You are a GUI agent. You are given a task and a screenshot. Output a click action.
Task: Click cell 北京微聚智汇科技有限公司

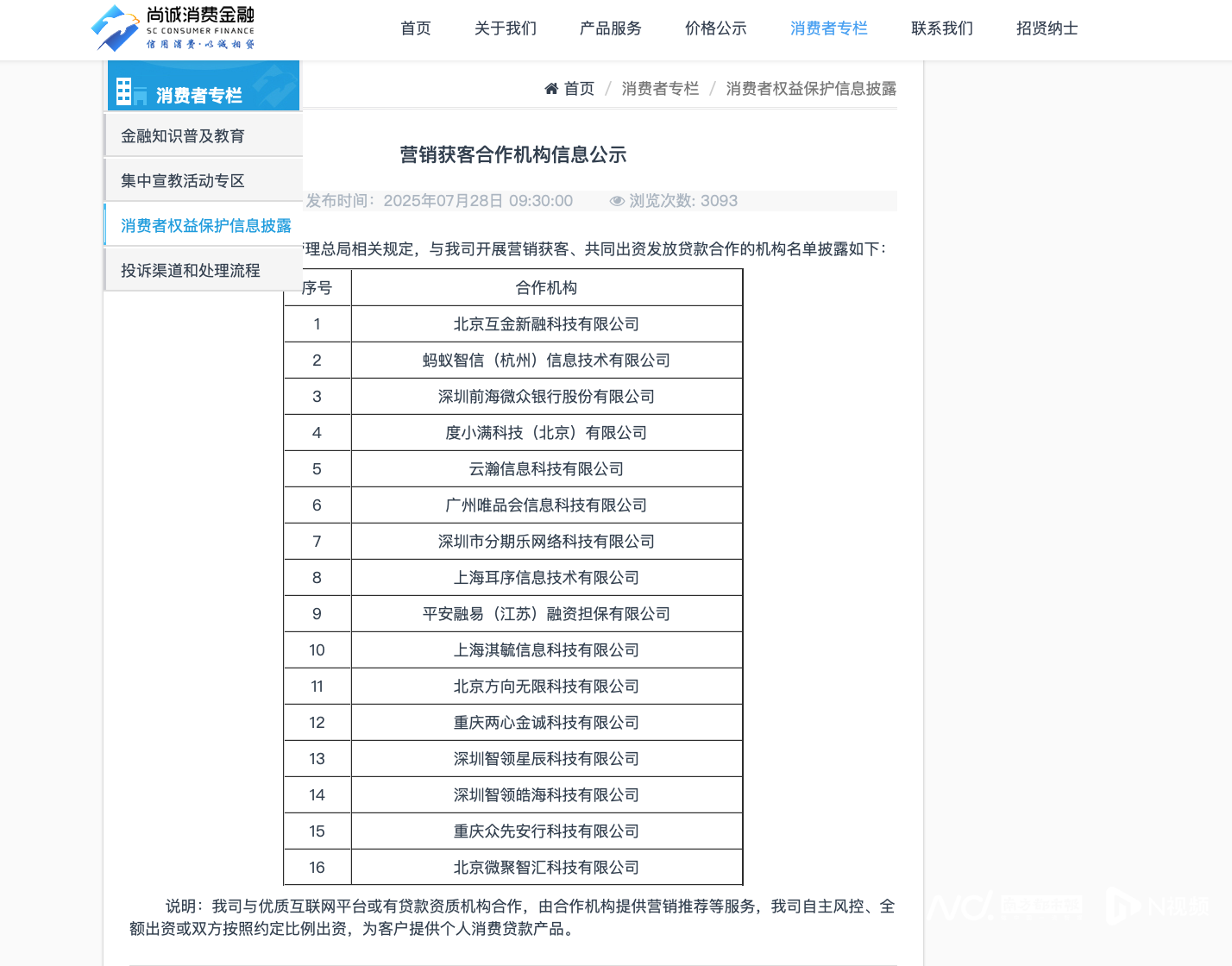click(x=546, y=867)
